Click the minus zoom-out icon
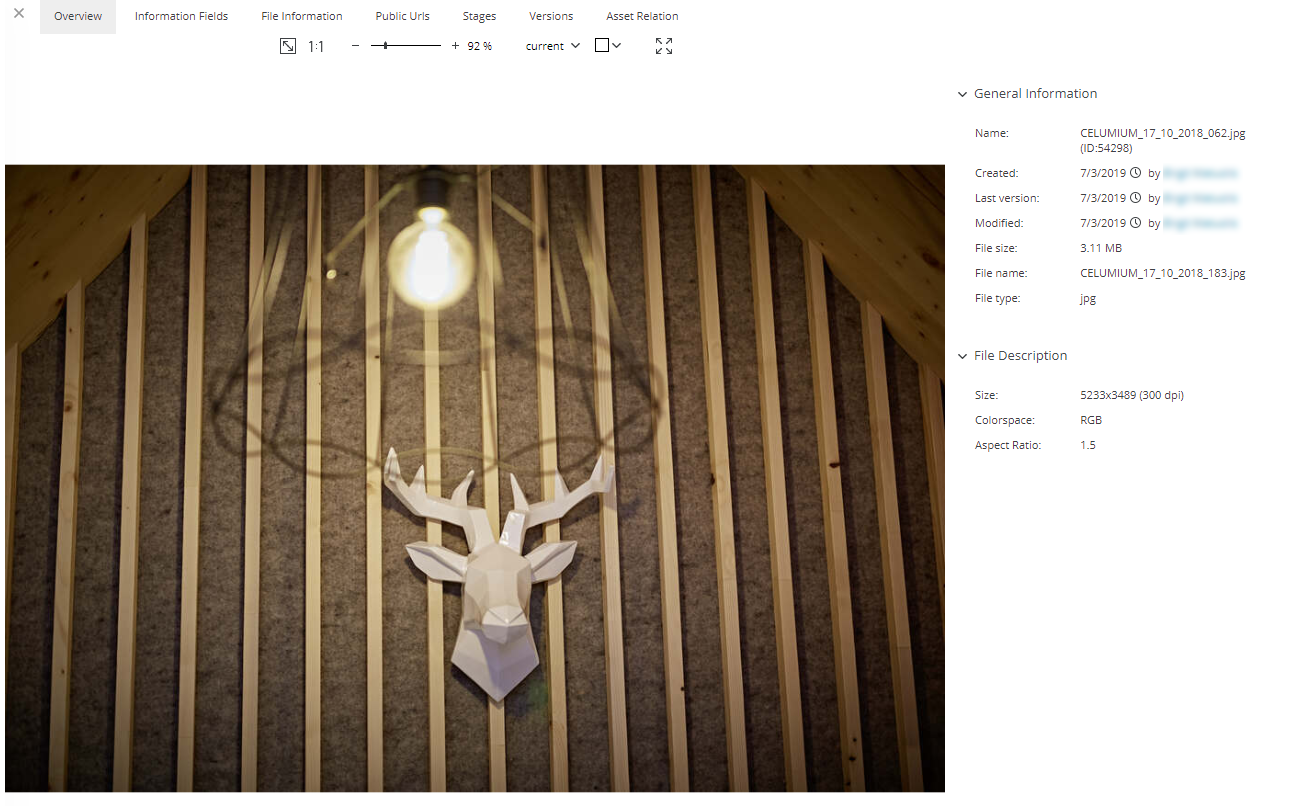The width and height of the screenshot is (1296, 806). (355, 46)
